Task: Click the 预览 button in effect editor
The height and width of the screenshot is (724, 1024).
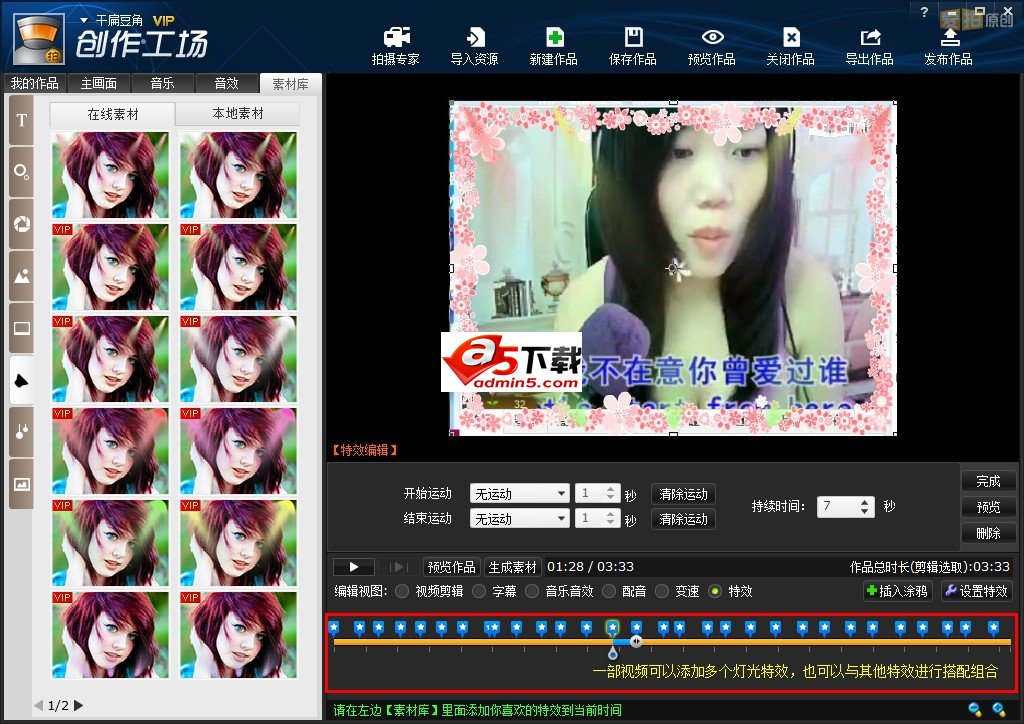Action: 988,507
